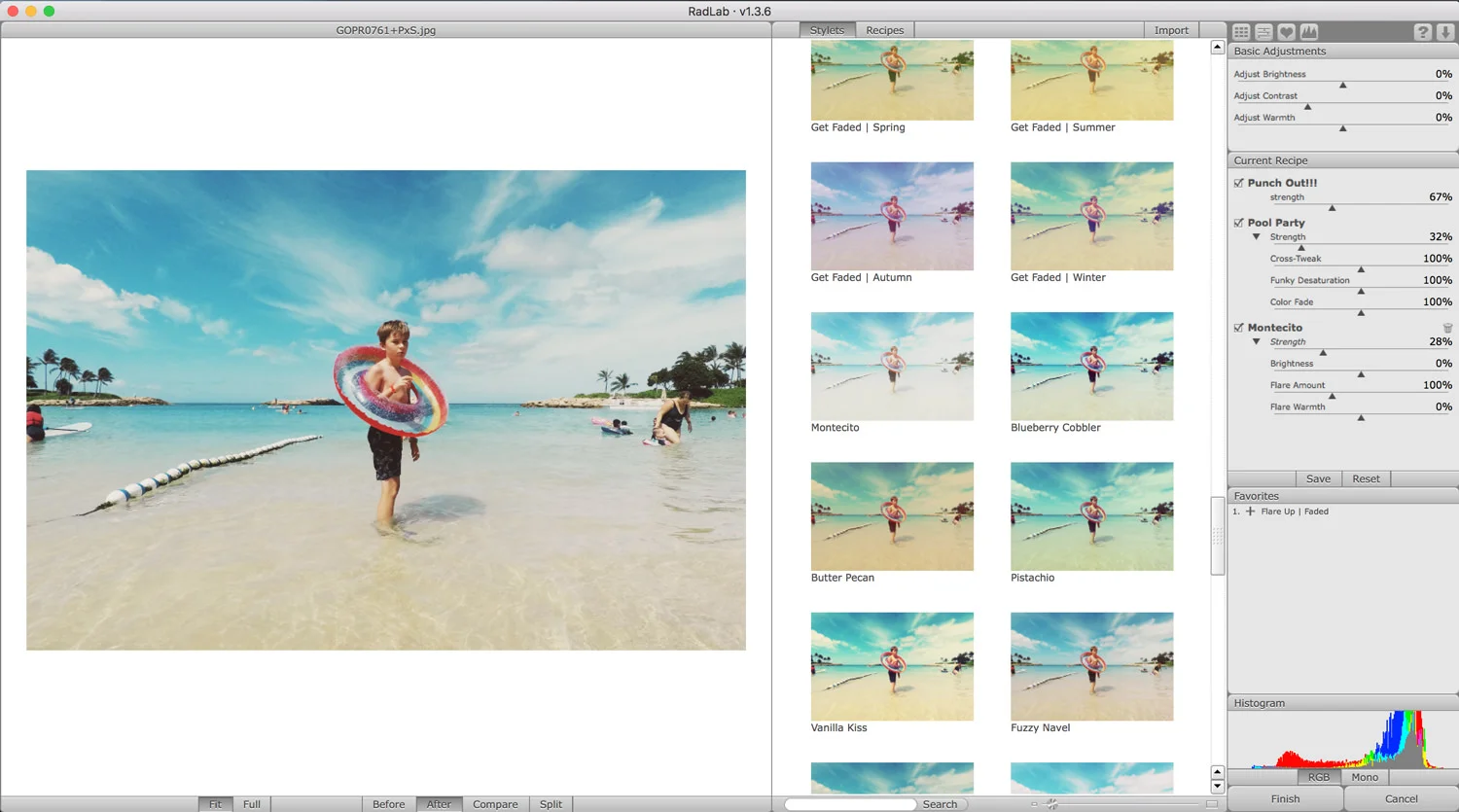The height and width of the screenshot is (812, 1459).
Task: Switch to Compare view
Action: pos(495,804)
